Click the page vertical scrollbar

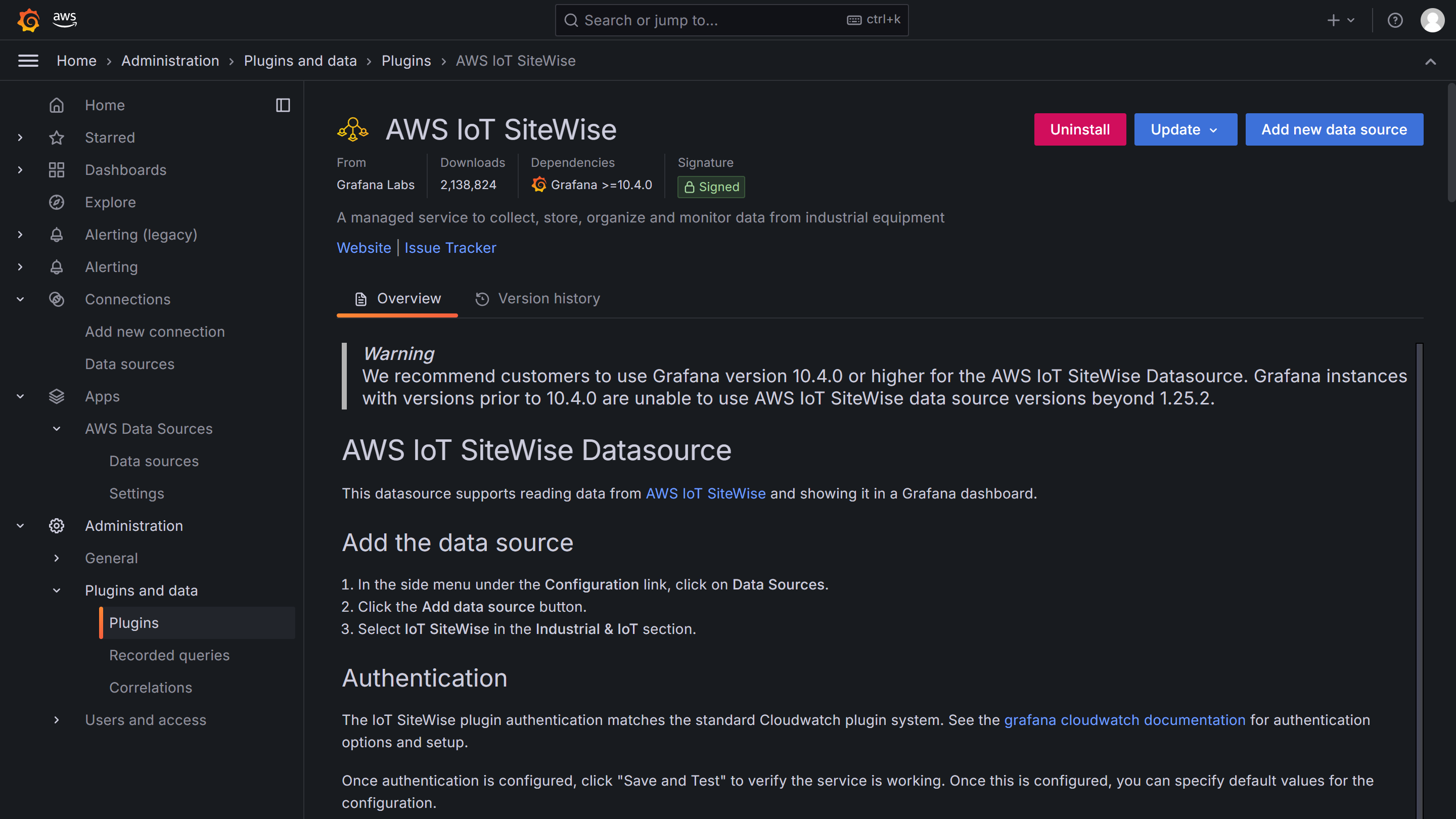pyautogui.click(x=1451, y=143)
